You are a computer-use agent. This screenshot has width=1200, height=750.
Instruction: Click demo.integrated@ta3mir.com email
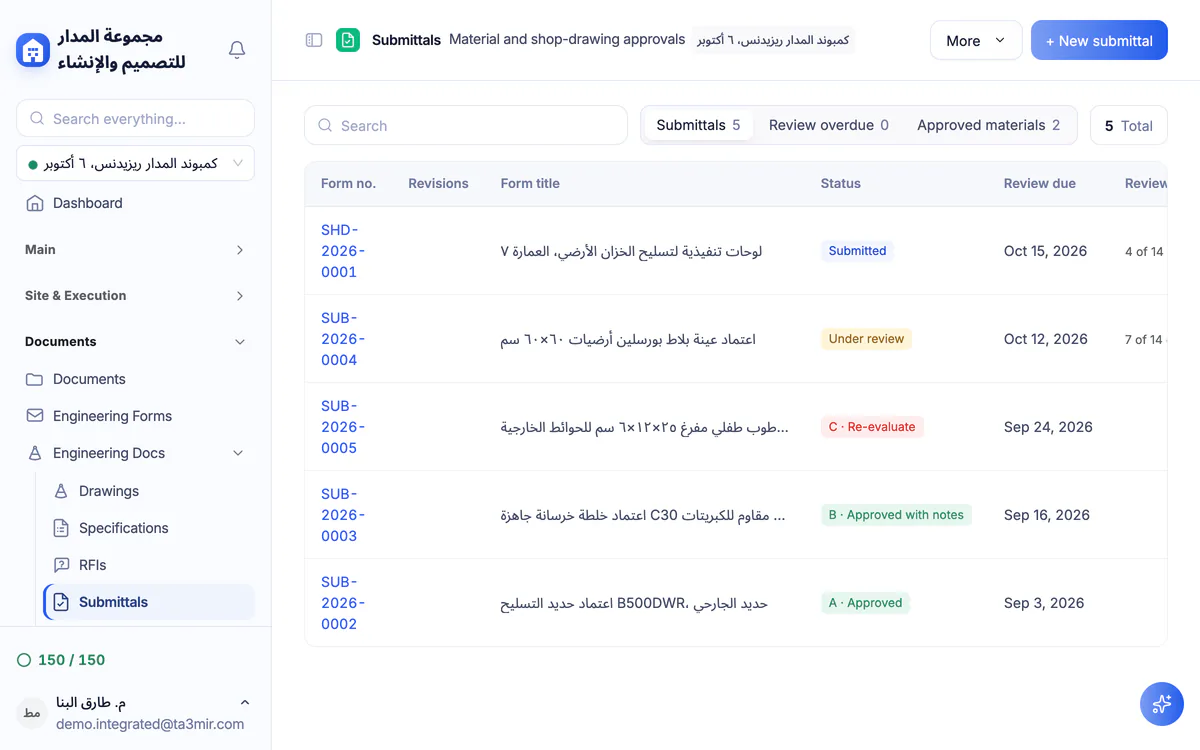(x=150, y=724)
